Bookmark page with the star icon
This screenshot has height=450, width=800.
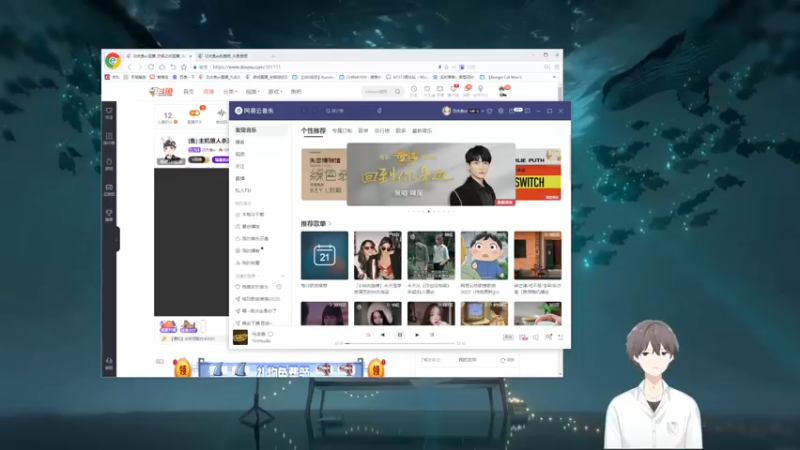click(x=184, y=67)
